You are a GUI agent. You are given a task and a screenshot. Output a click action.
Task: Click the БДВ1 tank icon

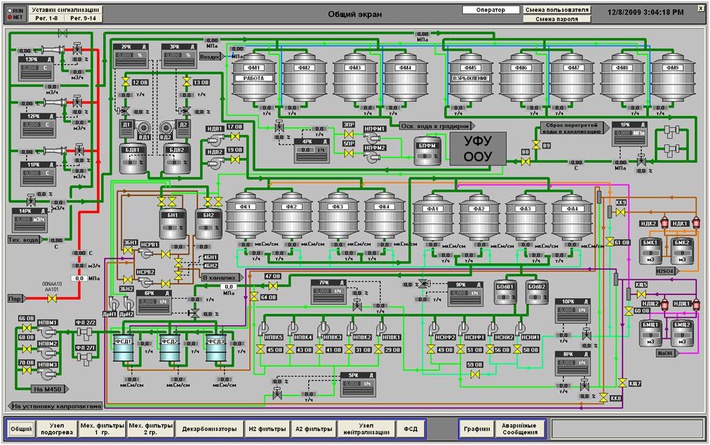point(132,160)
